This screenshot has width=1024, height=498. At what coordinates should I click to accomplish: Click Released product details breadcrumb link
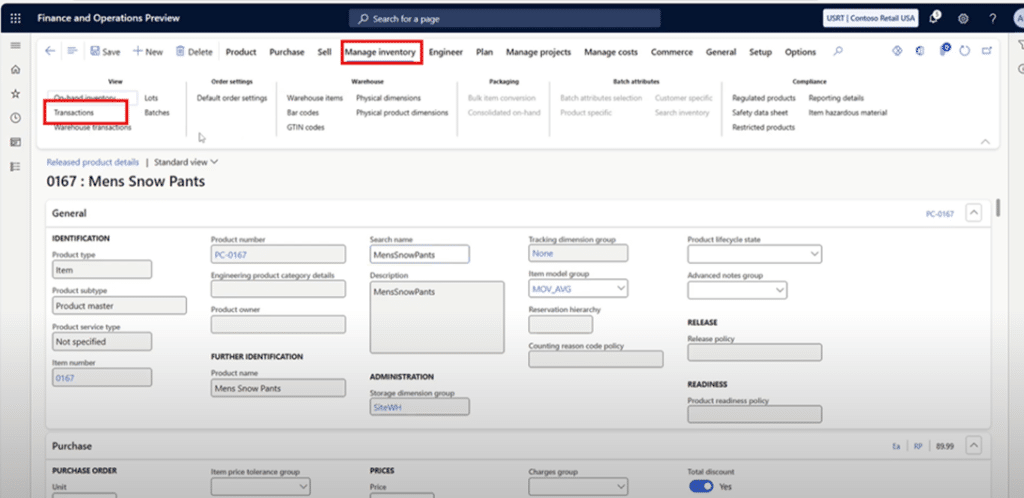(93, 162)
